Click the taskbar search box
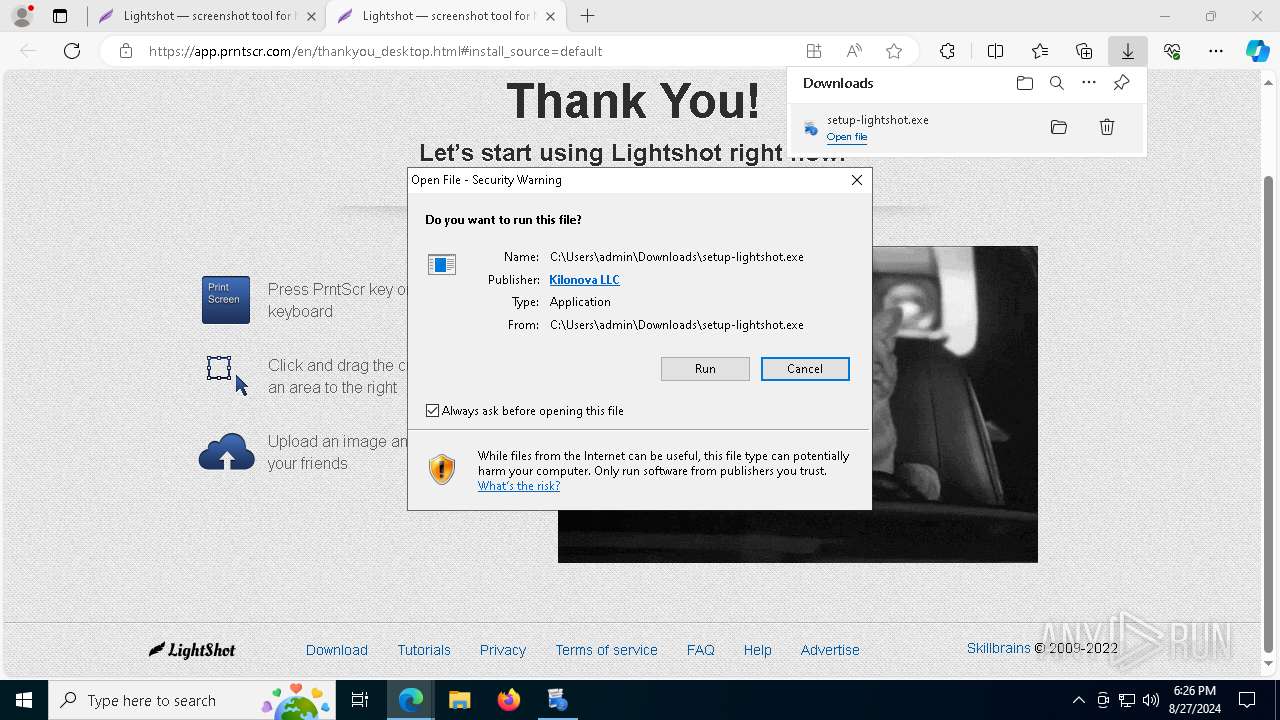The height and width of the screenshot is (720, 1280). pyautogui.click(x=192, y=701)
